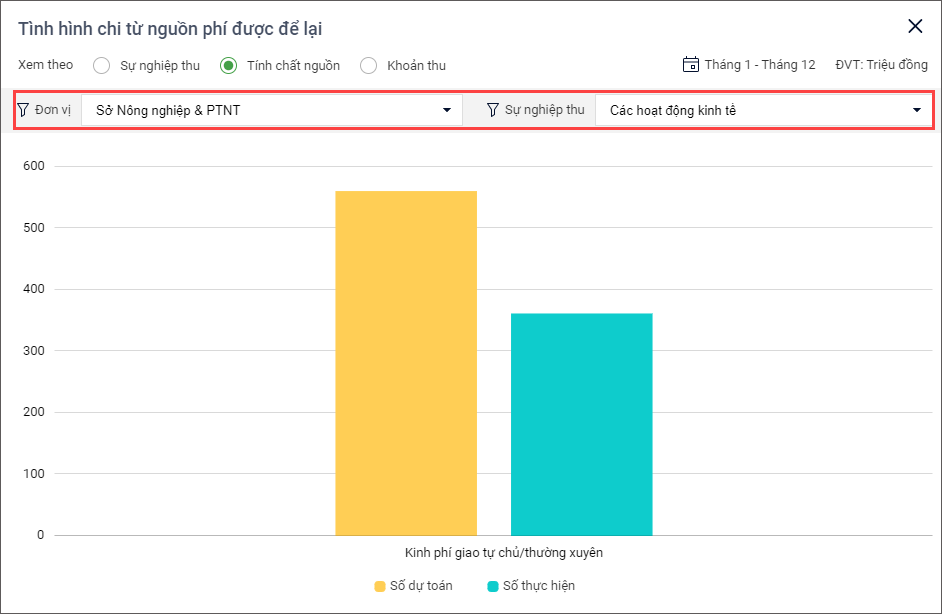Click the Sự nghiệp thu dropdown arrow
Viewport: 942px width, 614px height.
point(917,110)
